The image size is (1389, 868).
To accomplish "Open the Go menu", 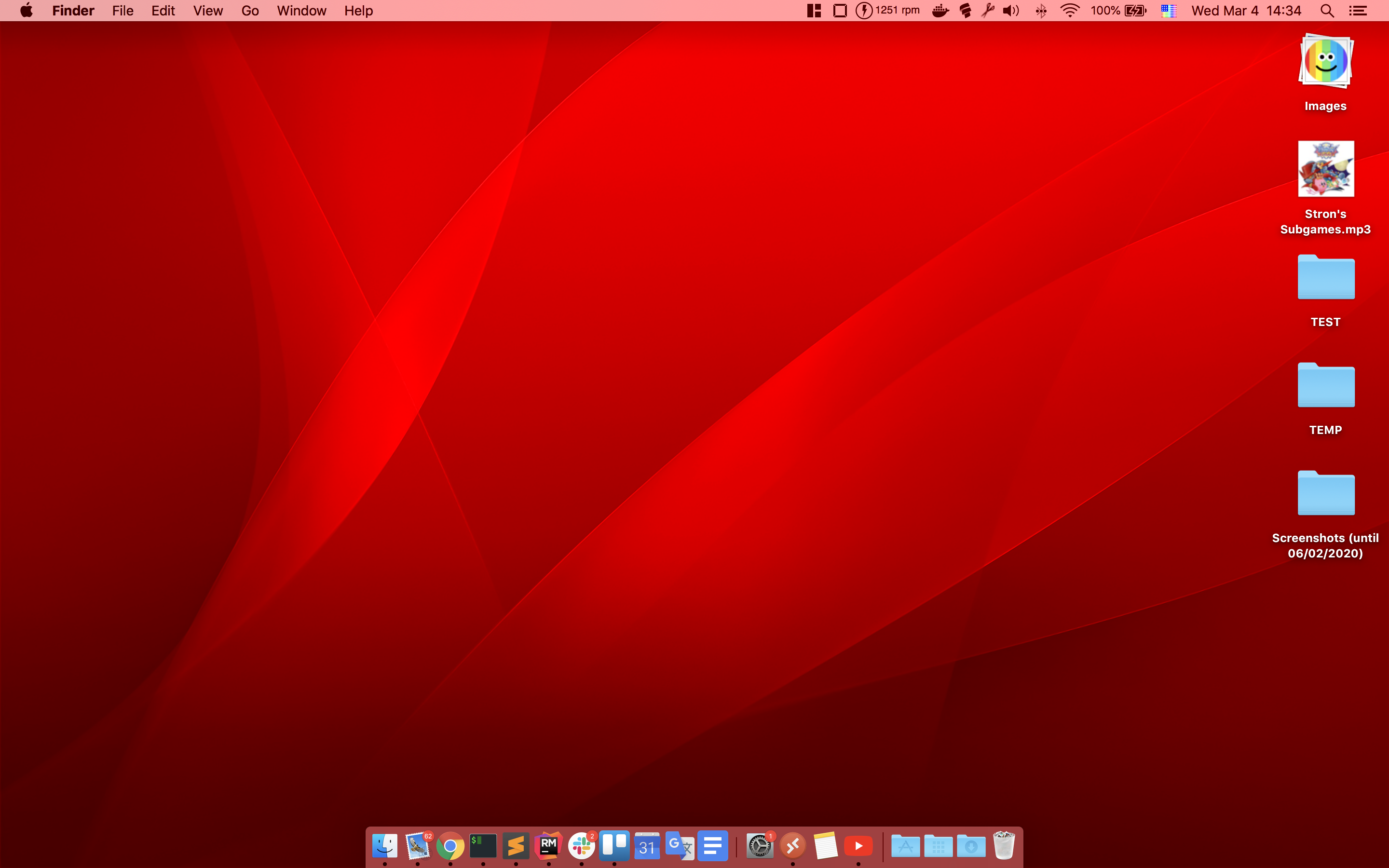I will [250, 10].
